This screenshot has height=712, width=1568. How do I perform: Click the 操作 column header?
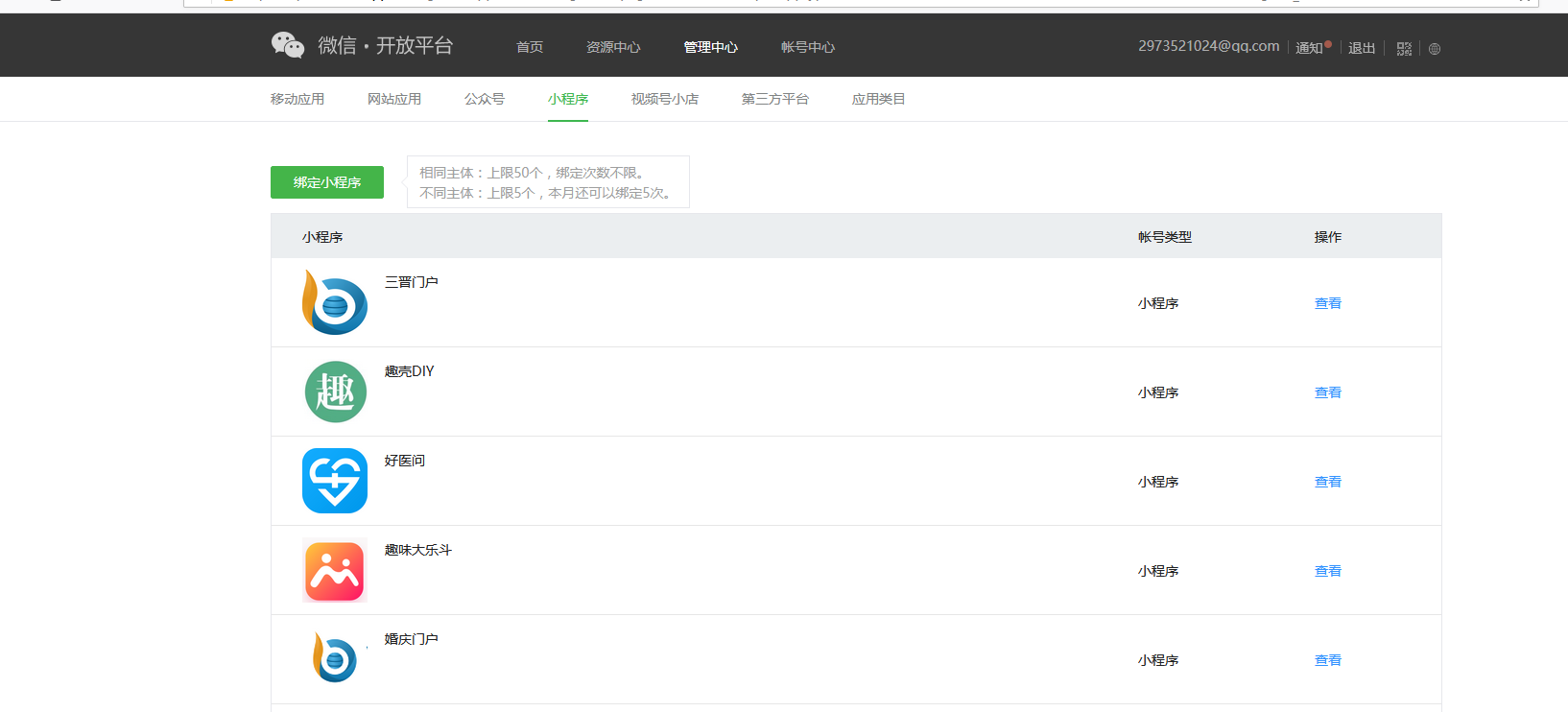tap(1328, 237)
